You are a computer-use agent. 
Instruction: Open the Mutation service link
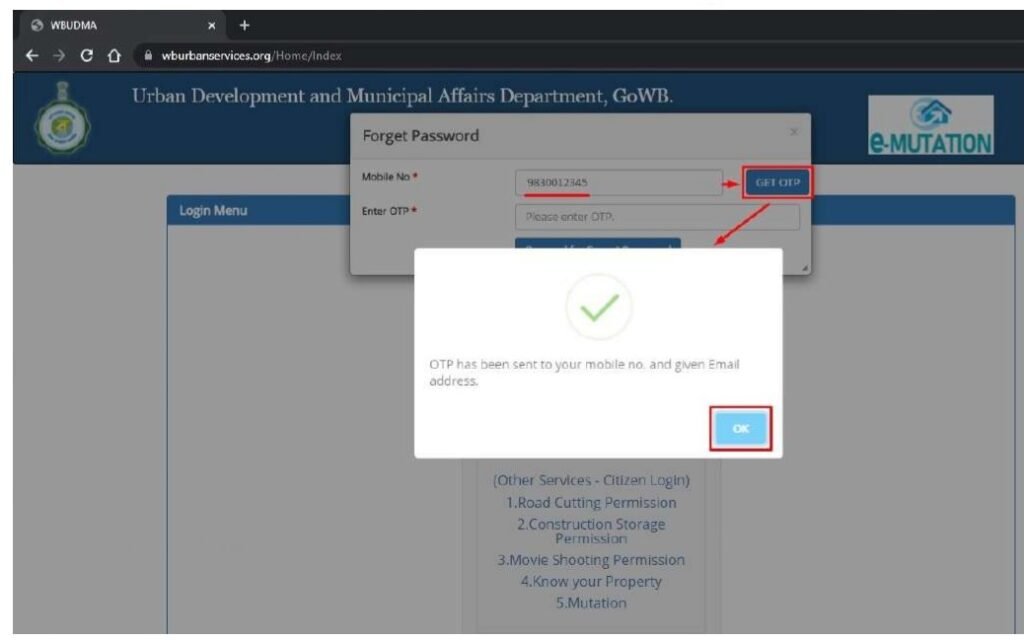click(x=591, y=603)
